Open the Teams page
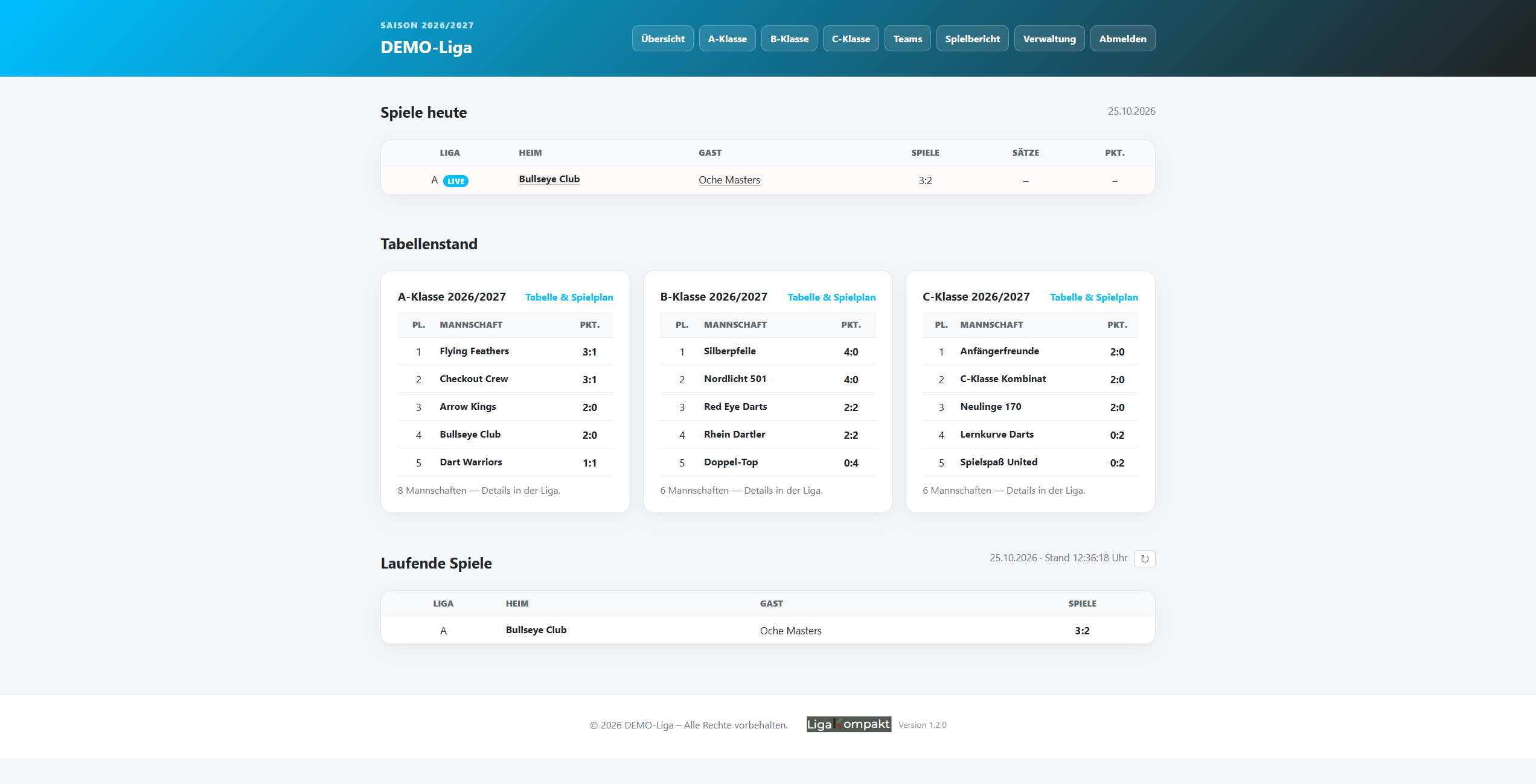This screenshot has height=784, width=1536. (907, 39)
